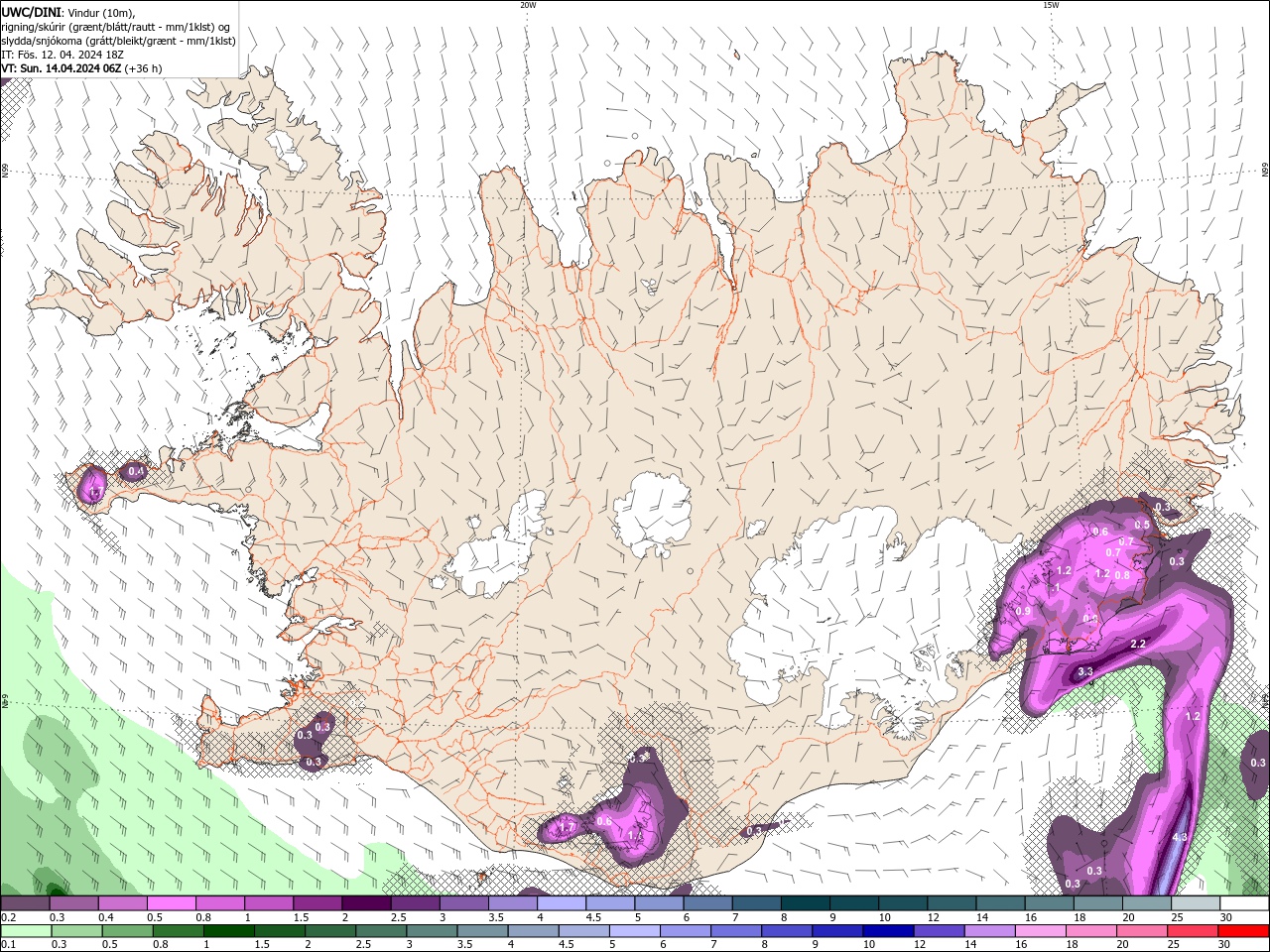Click the '(+36 h)' forecast offset text
Viewport: 1270px width, 952px height.
point(144,68)
